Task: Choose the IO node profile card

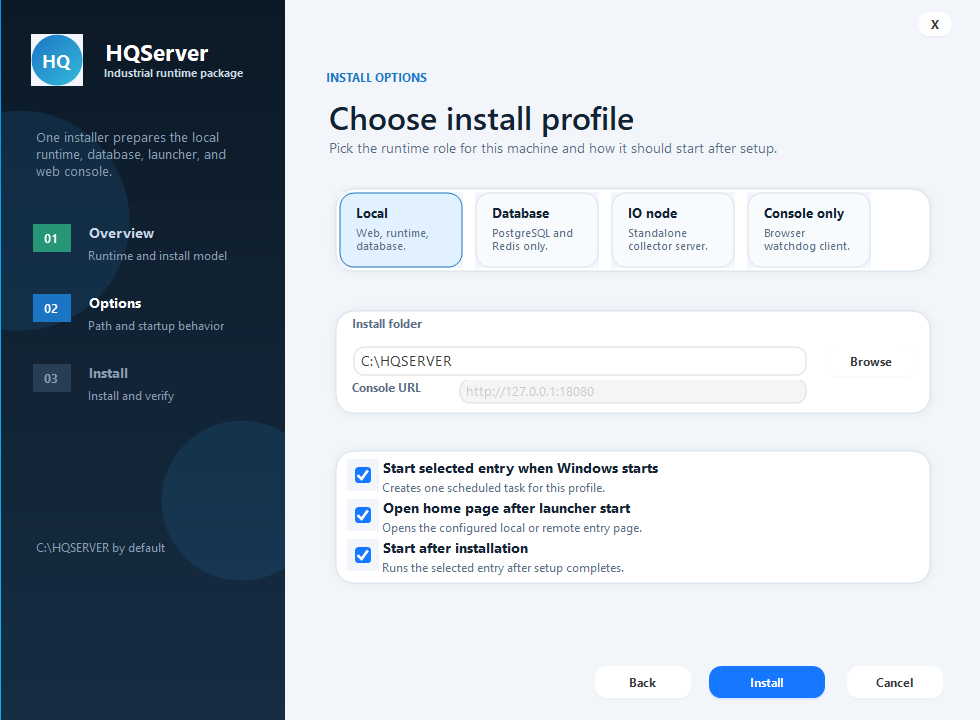Action: 672,230
